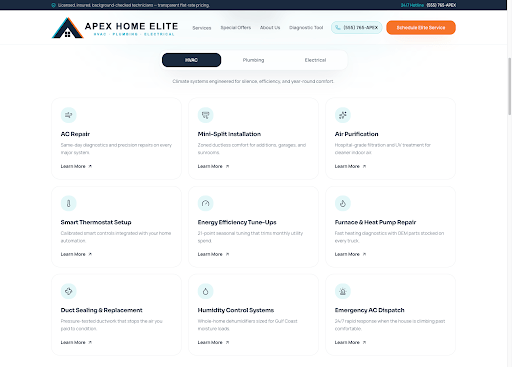
Task: Click the phone number button in header
Action: (x=357, y=28)
